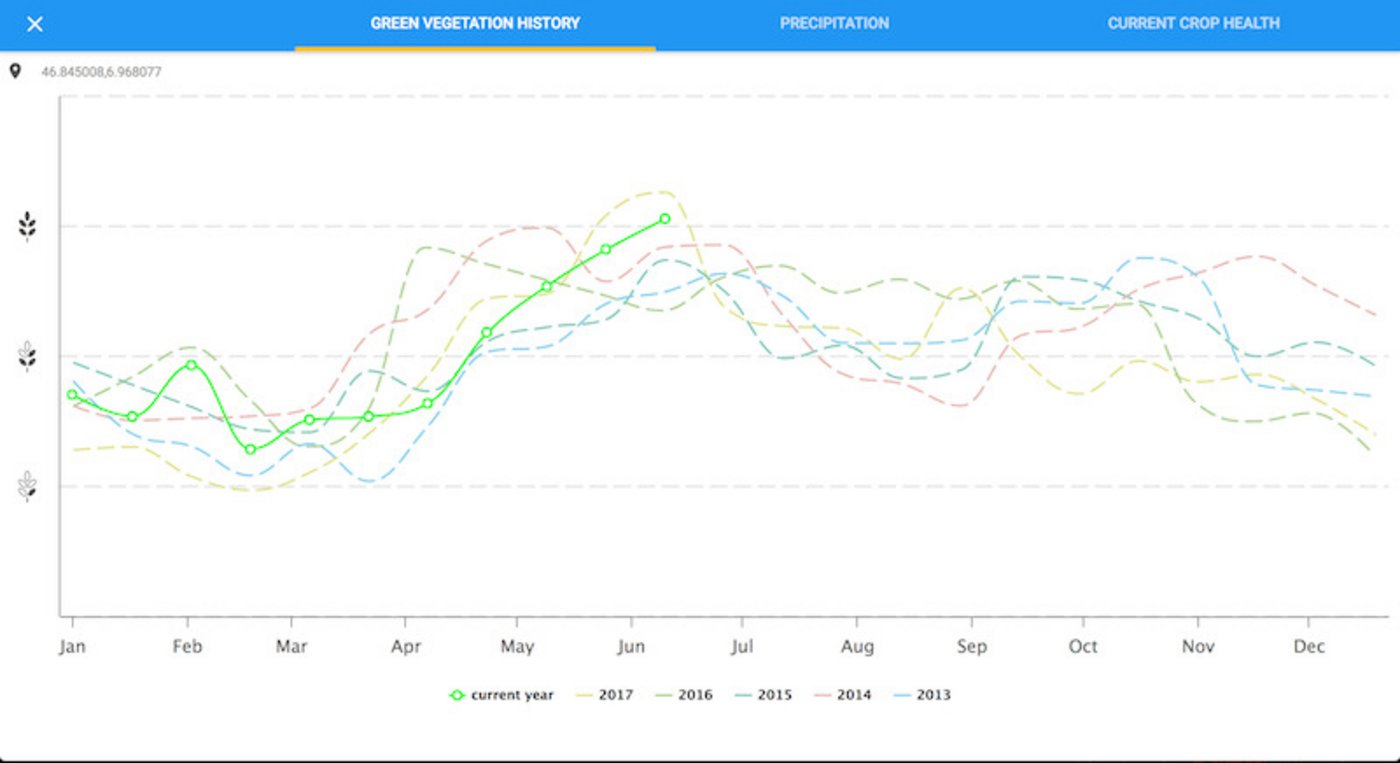Click the location pin icon
This screenshot has height=763, width=1400.
tap(15, 72)
